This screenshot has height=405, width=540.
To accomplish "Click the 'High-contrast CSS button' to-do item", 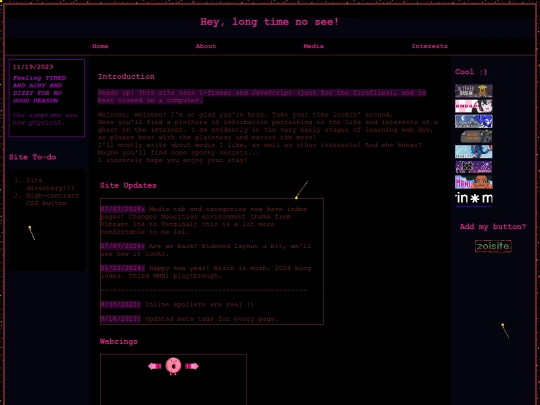I will (x=52, y=199).
